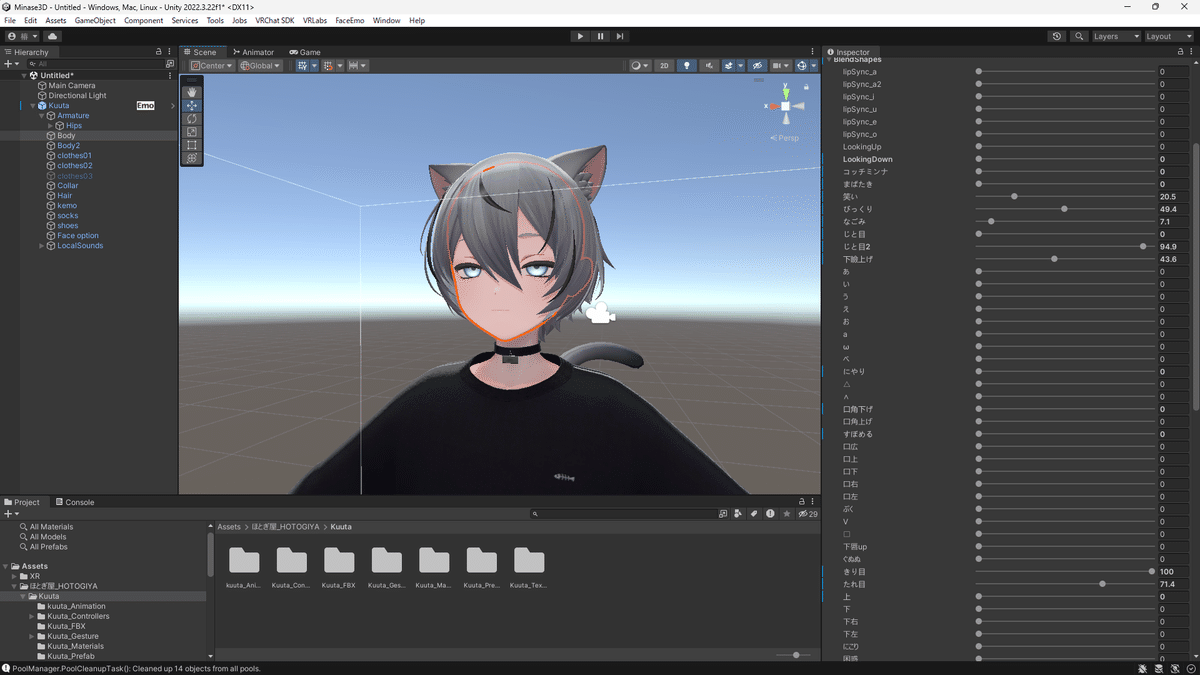Select the Rect Transform tool

click(192, 144)
